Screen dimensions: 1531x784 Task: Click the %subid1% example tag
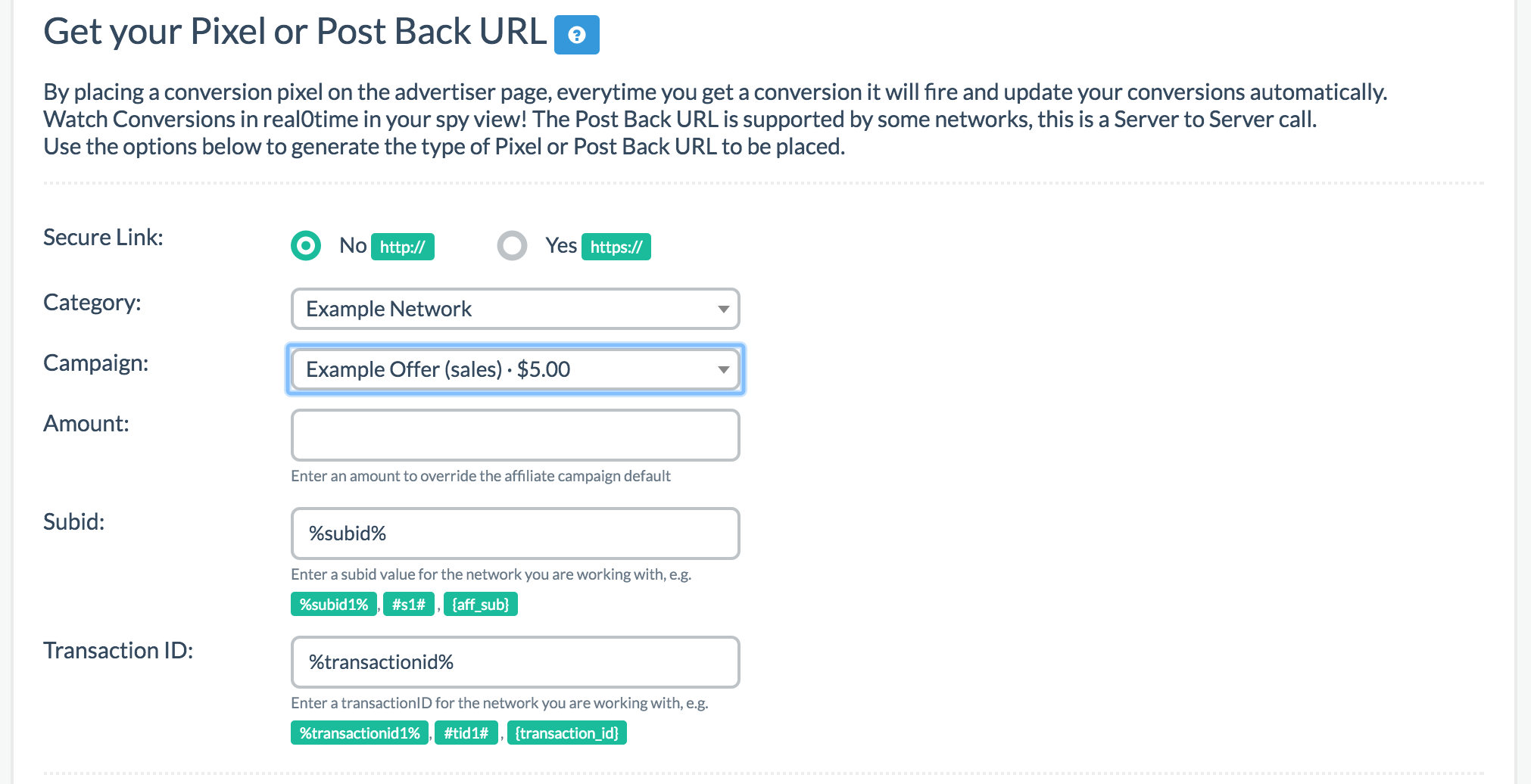(333, 605)
